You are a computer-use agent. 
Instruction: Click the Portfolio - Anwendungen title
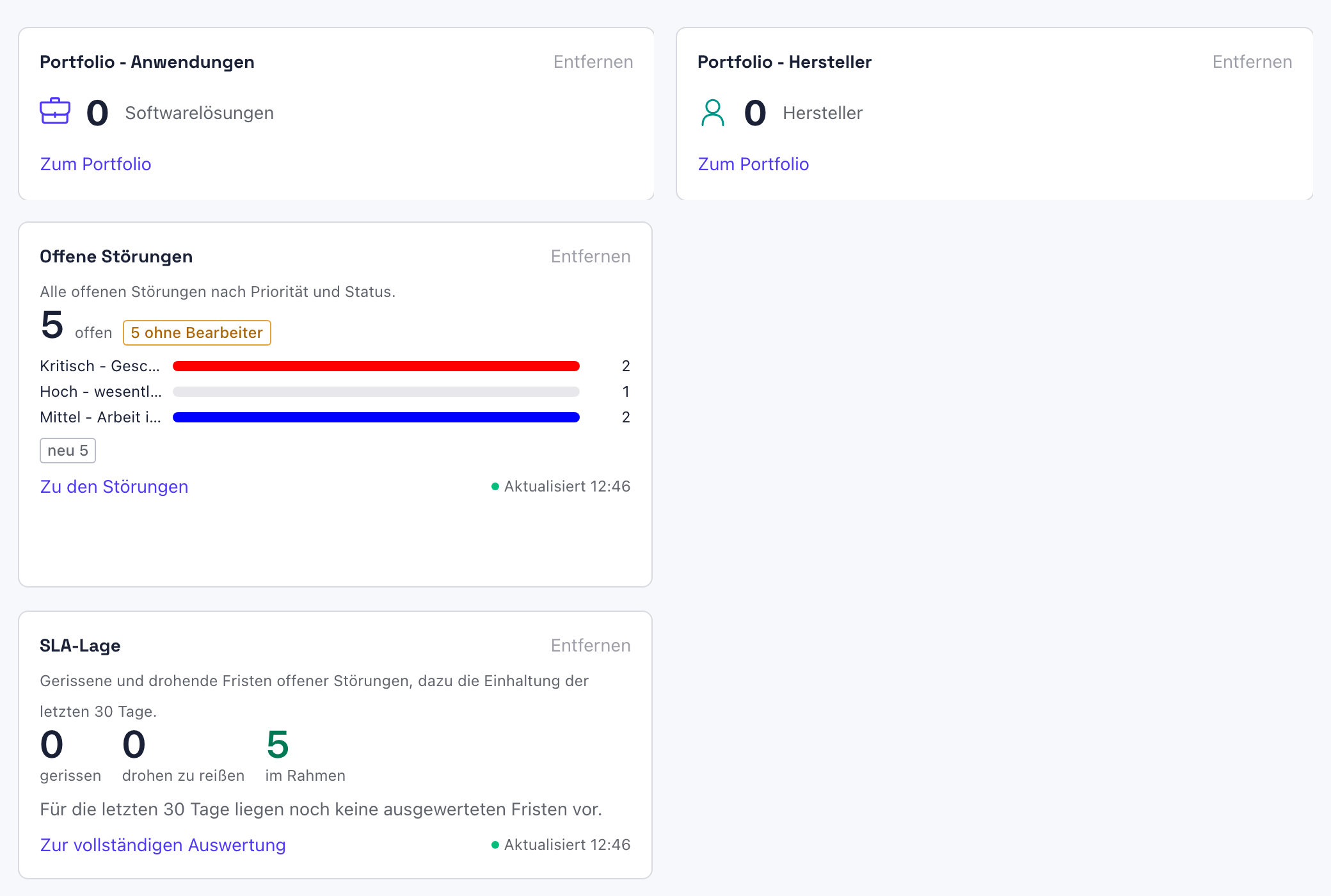pyautogui.click(x=147, y=61)
